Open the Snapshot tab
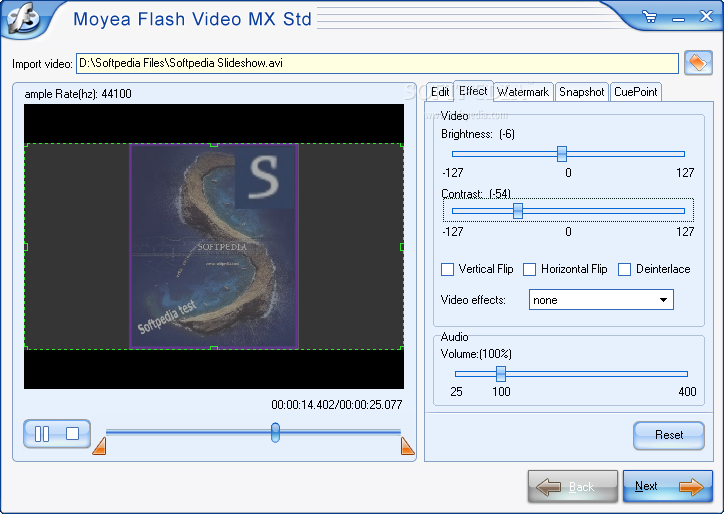 click(x=582, y=92)
